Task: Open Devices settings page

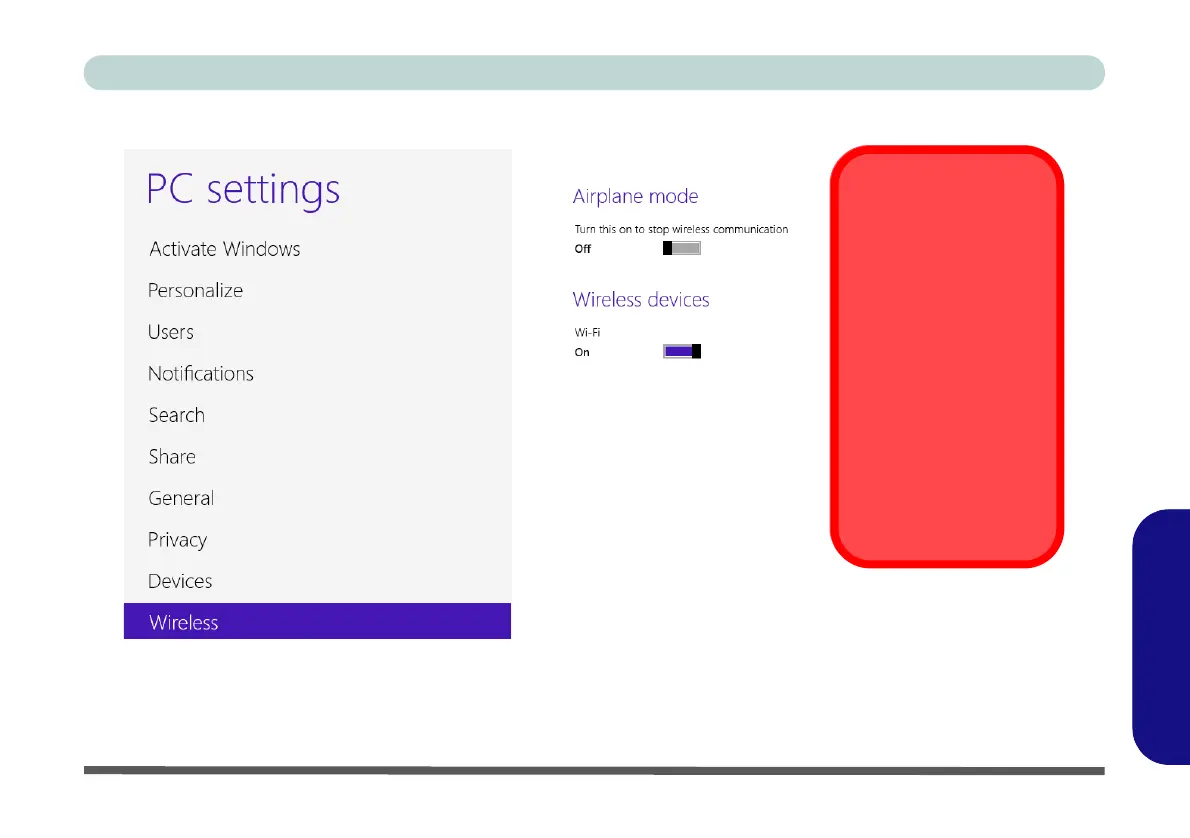Action: click(180, 581)
